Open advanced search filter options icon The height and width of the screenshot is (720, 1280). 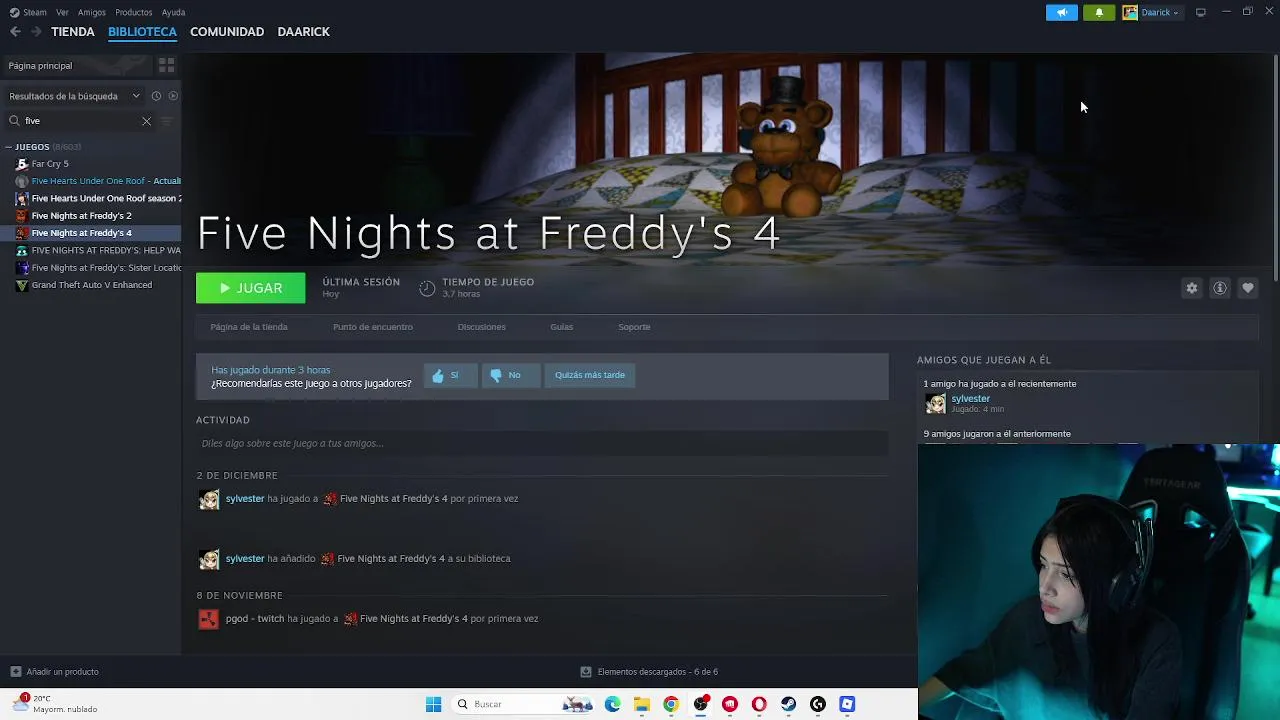tap(167, 121)
